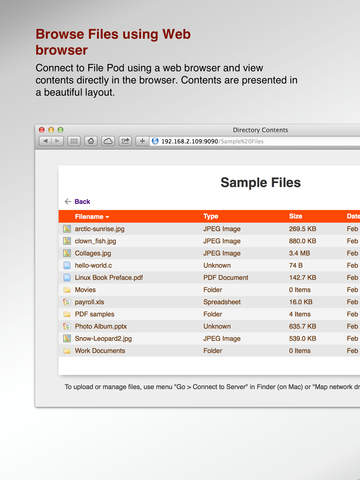
Task: Click the yellow minimize window button
Action: pos(51,130)
